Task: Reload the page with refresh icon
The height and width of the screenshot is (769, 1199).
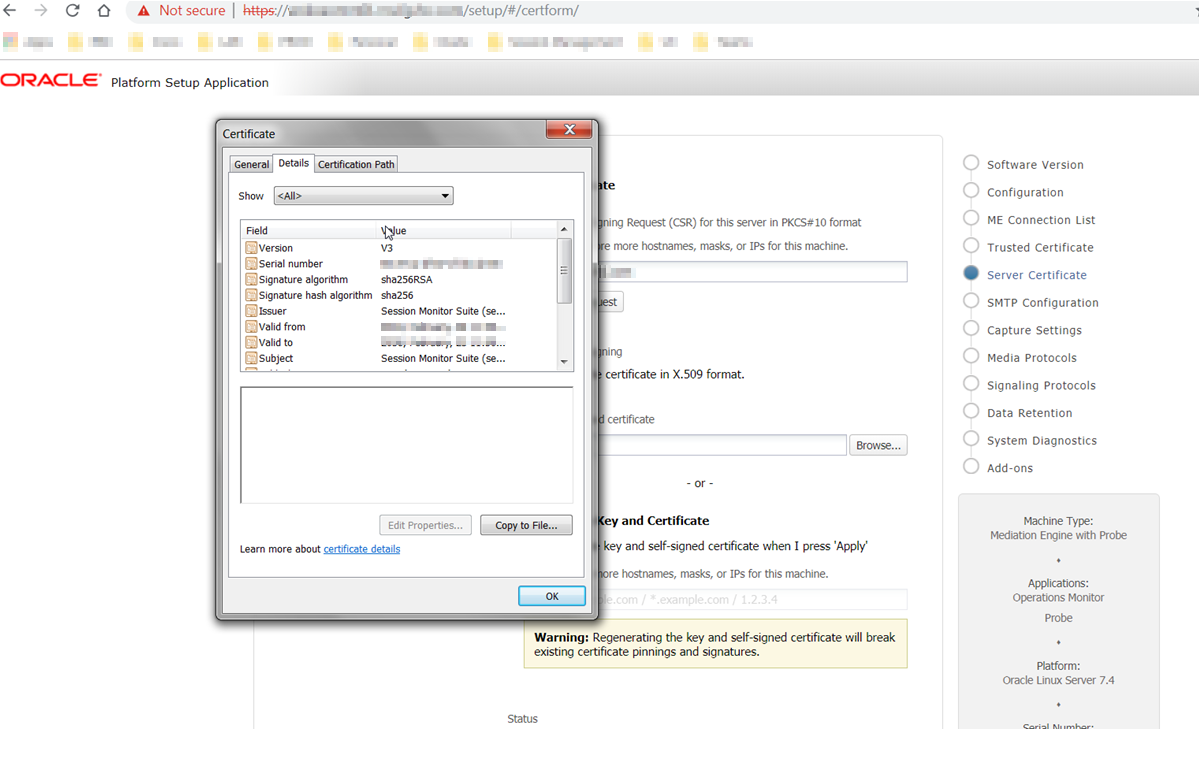Action: pos(72,11)
